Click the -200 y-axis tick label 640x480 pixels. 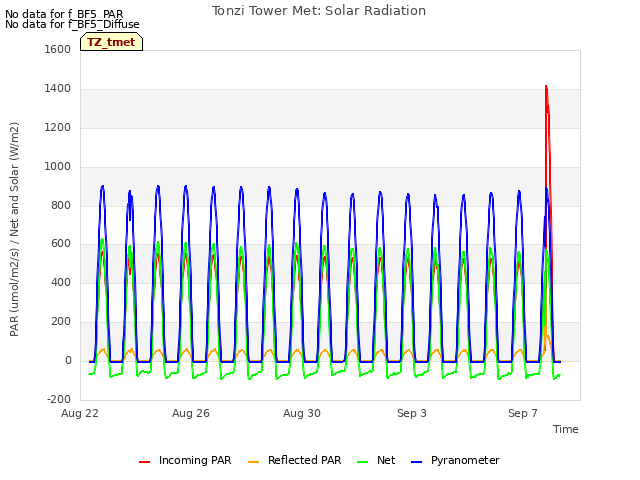click(59, 399)
